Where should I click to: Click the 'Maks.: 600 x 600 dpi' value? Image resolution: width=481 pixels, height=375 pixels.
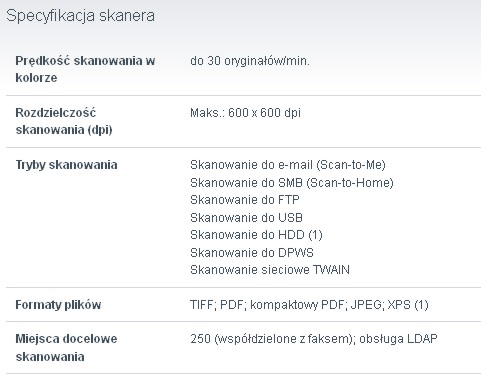tap(245, 113)
